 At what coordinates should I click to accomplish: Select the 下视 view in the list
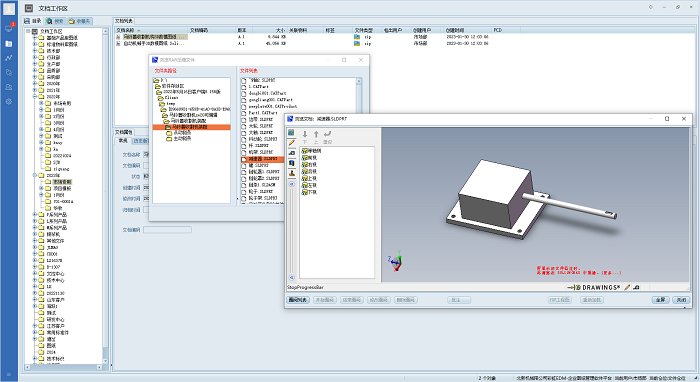(309, 192)
